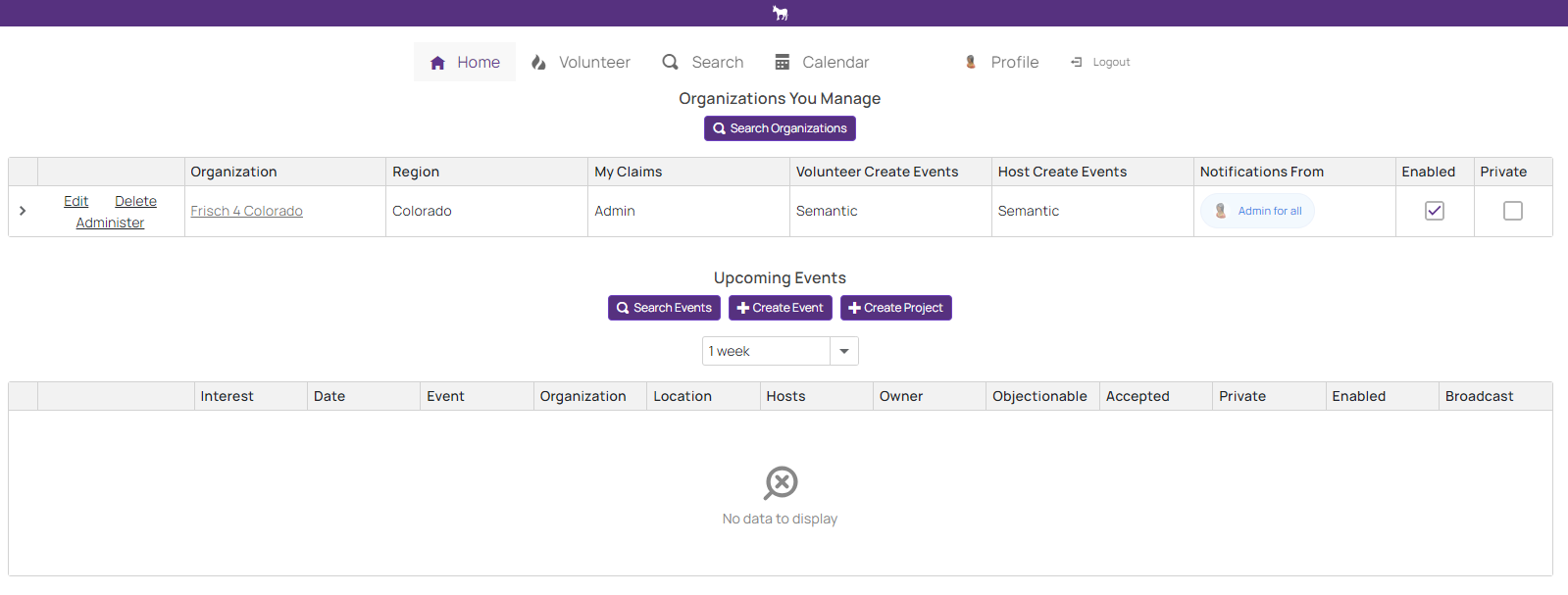This screenshot has width=1568, height=595.
Task: Check the Private checkbox for Frisch 4 Colorado
Action: (x=1512, y=211)
